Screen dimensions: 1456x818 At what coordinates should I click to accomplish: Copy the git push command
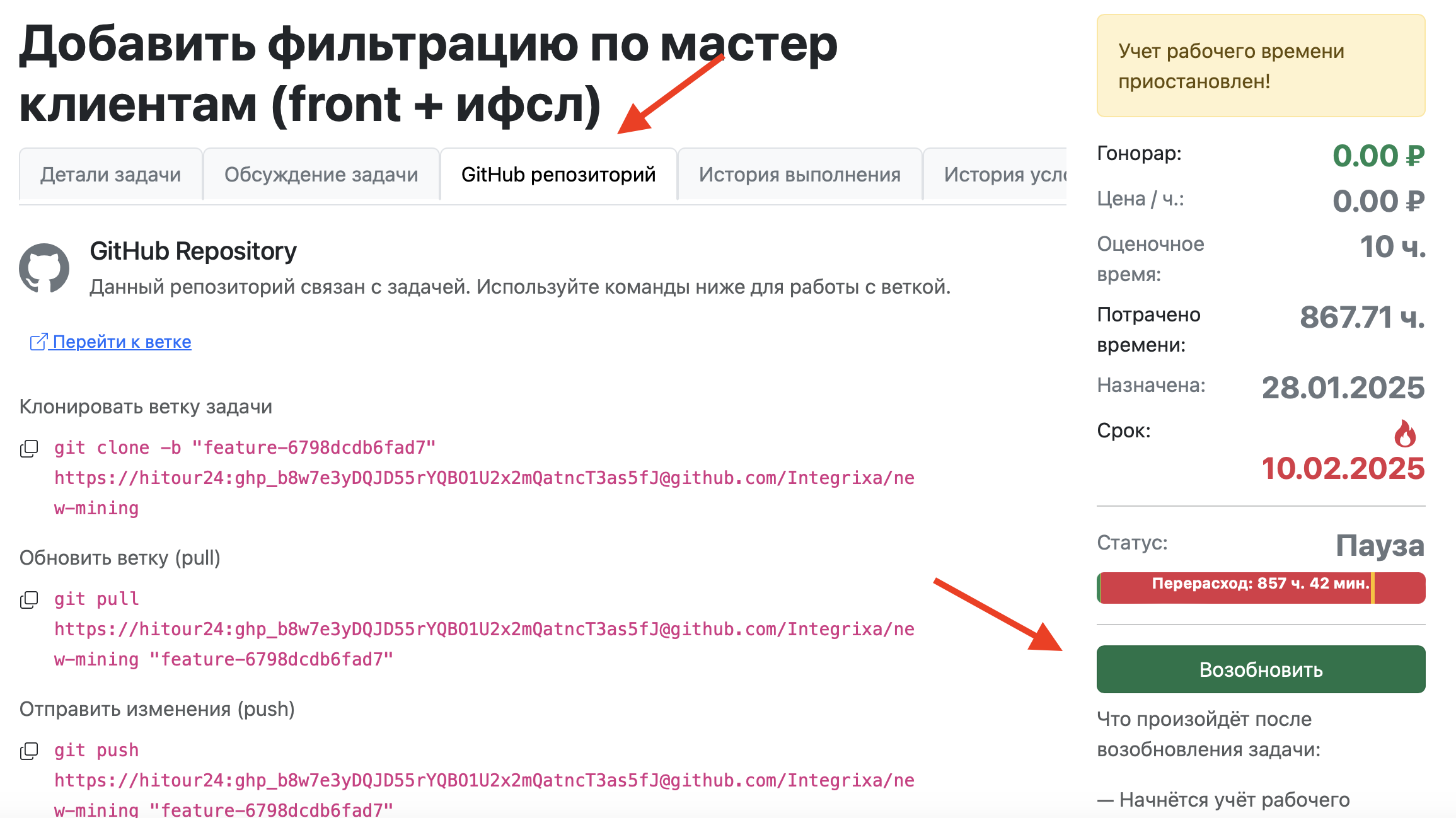[29, 751]
